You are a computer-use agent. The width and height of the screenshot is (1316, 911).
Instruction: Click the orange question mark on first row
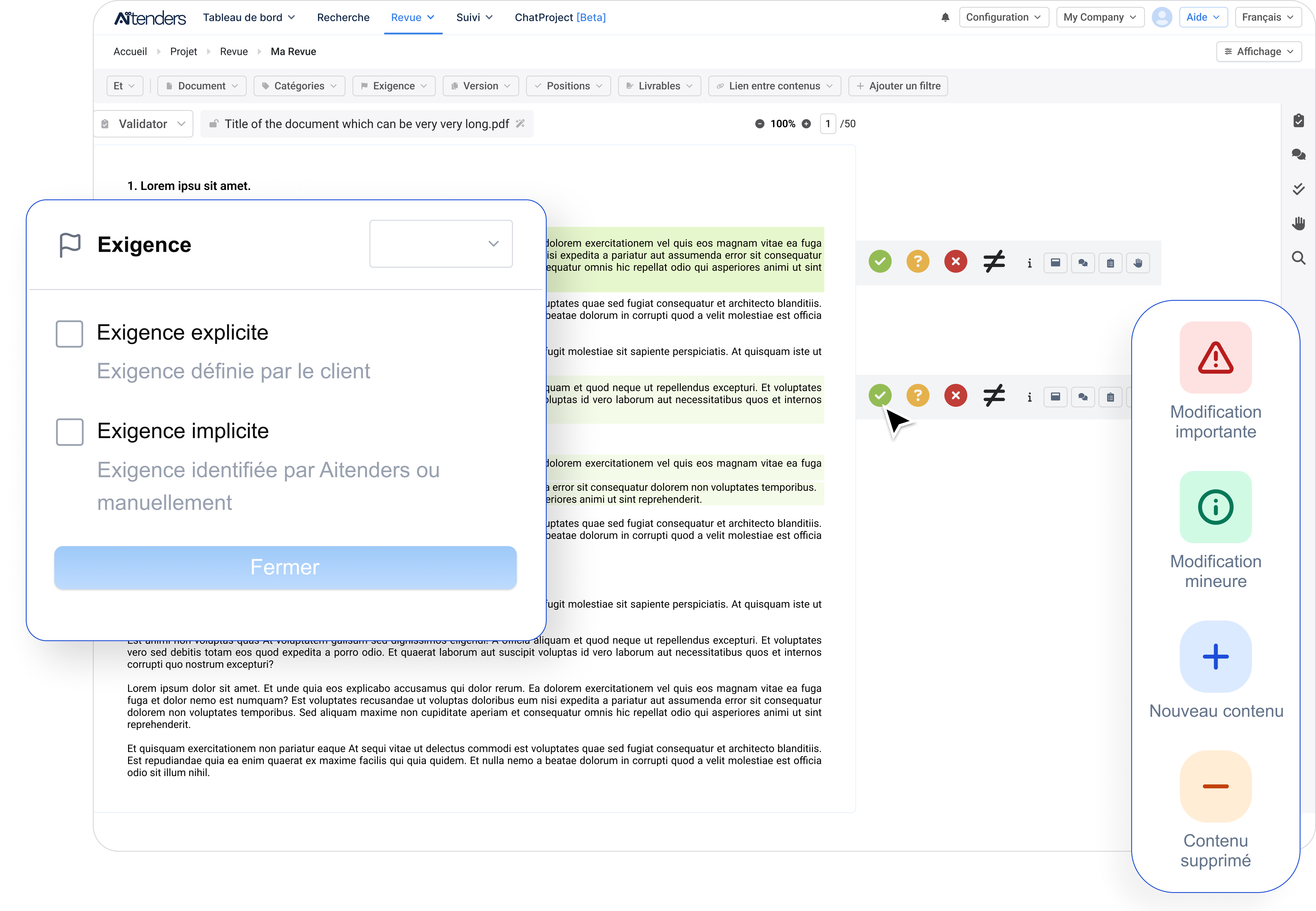click(x=917, y=262)
